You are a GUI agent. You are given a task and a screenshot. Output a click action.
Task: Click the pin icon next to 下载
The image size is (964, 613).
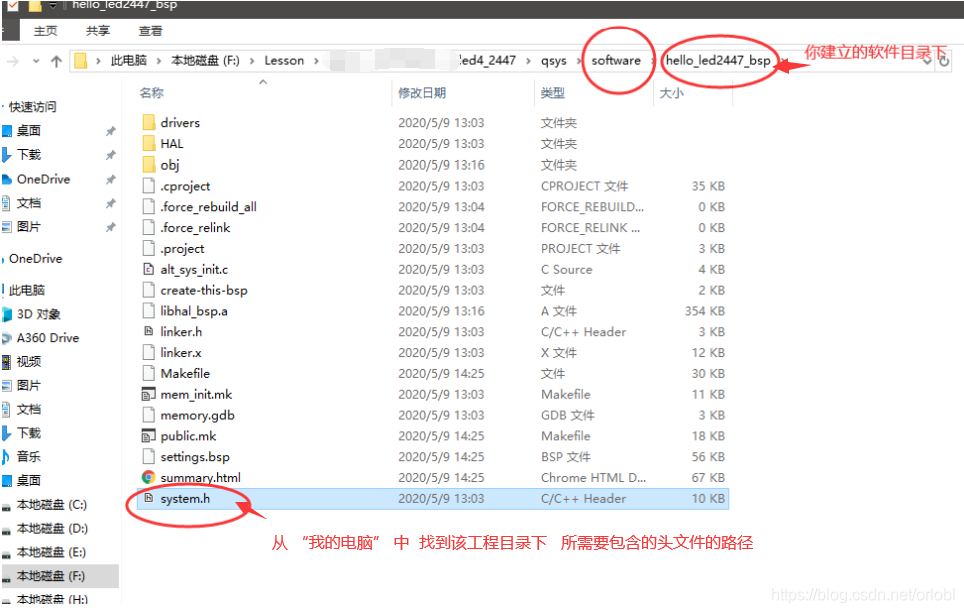click(x=111, y=155)
